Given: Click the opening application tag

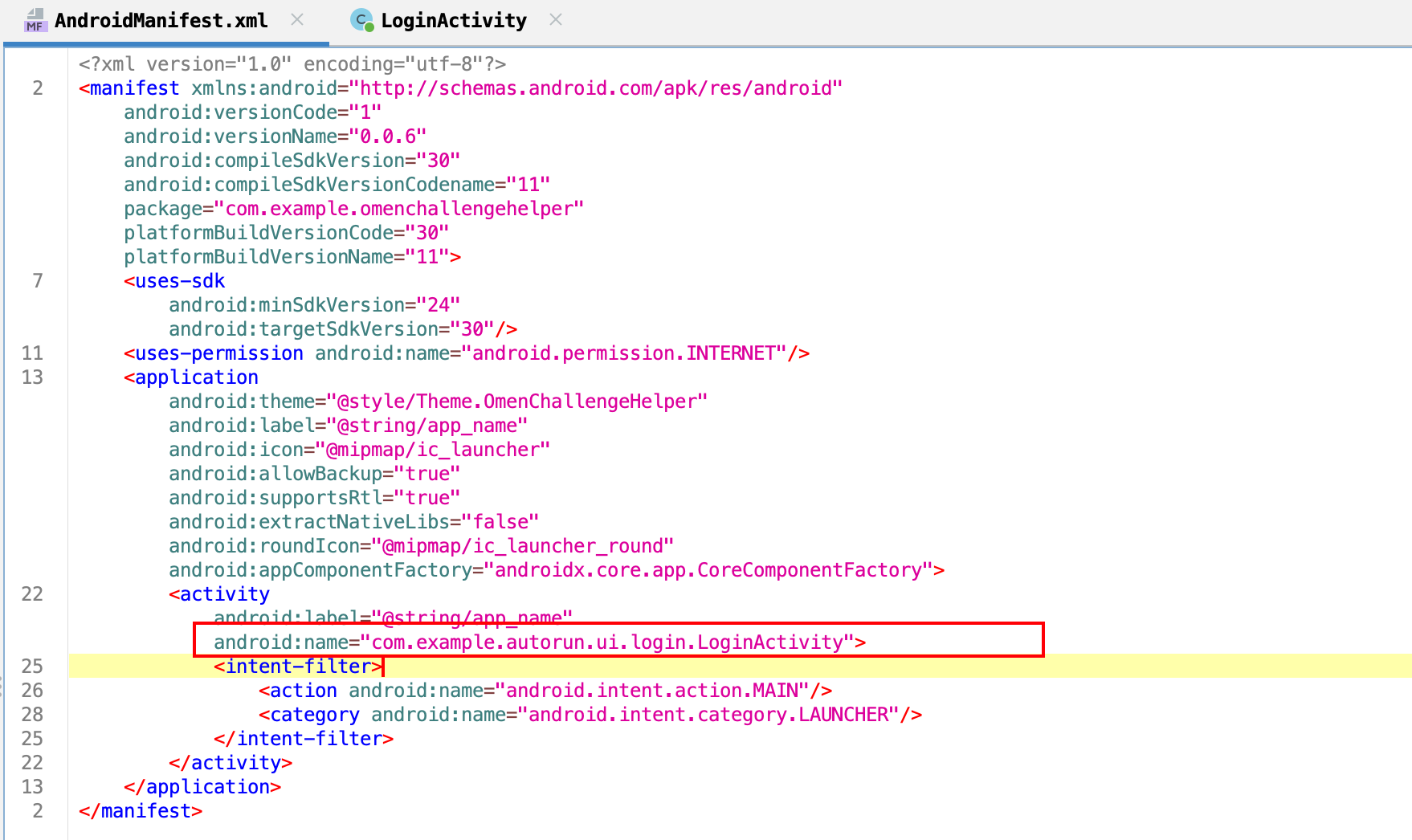Looking at the screenshot, I should (x=191, y=377).
